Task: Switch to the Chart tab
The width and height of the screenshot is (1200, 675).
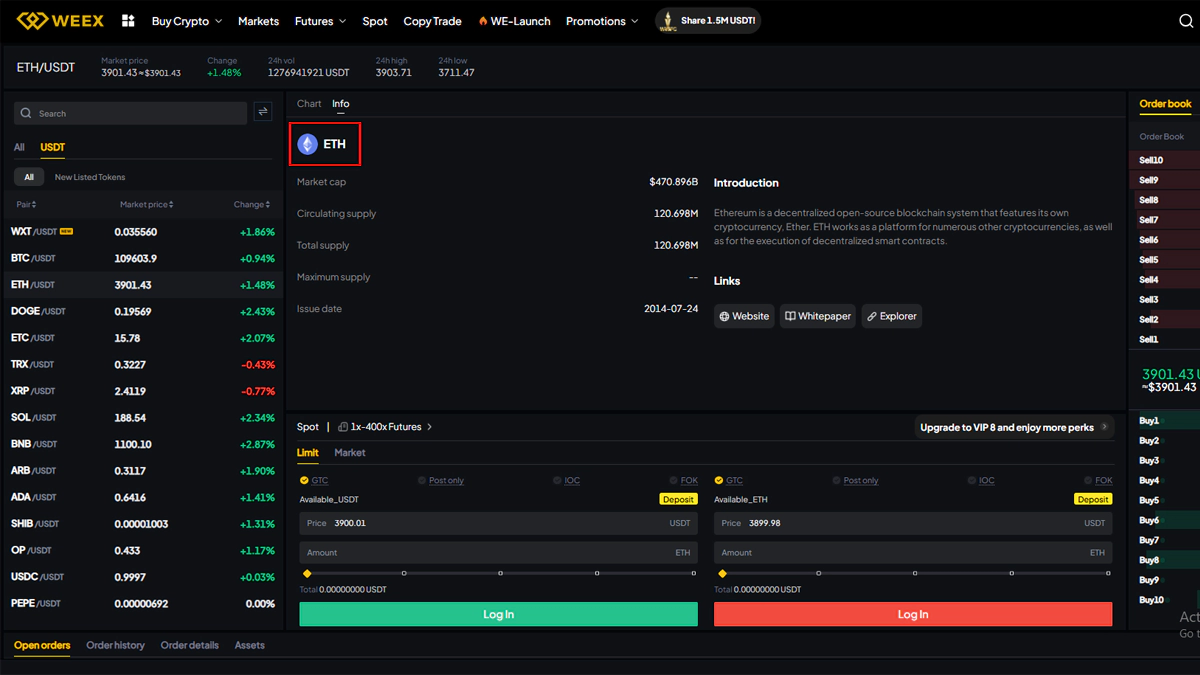Action: coord(309,104)
